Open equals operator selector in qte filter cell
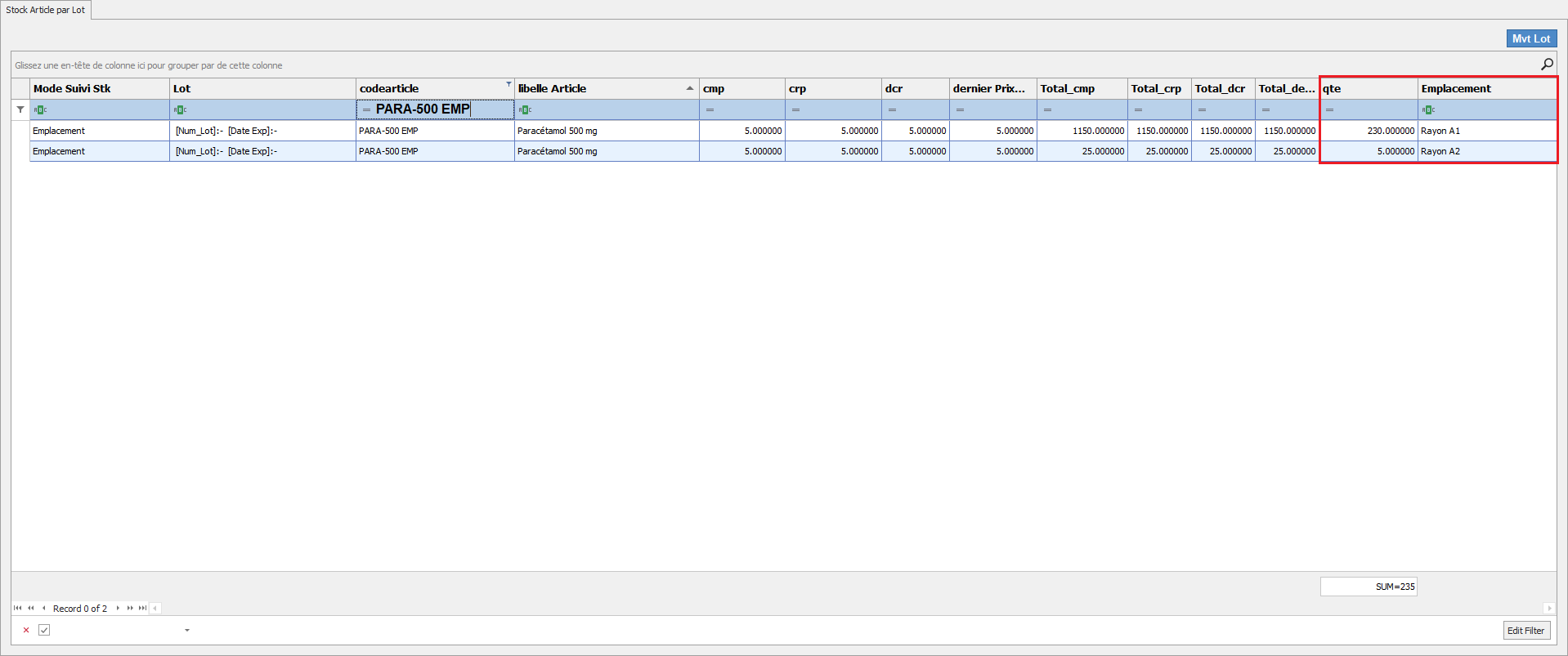This screenshot has height=656, width=1568. click(1330, 109)
